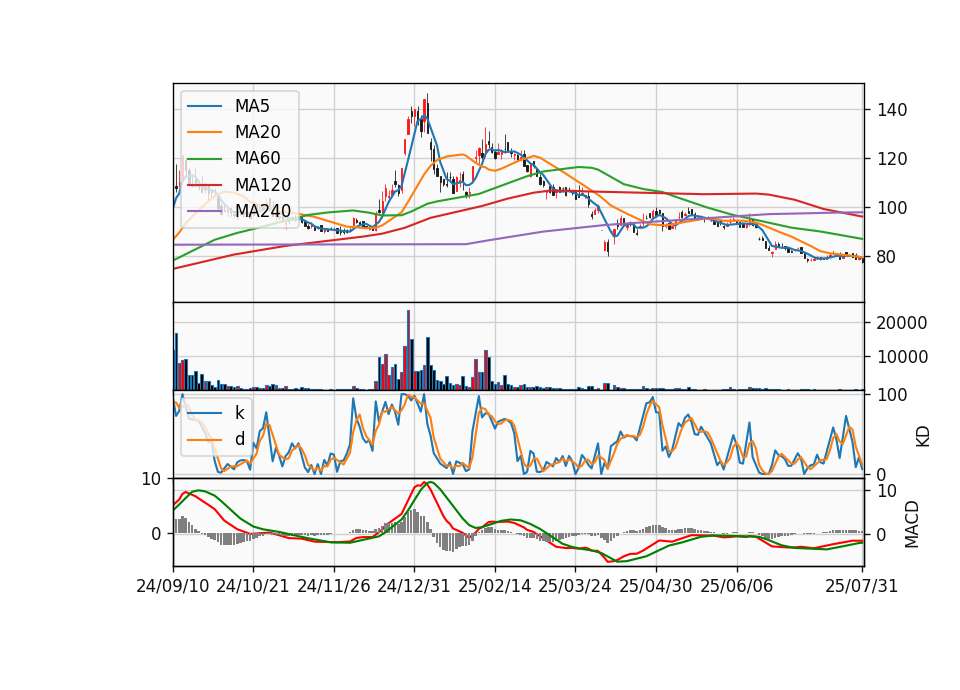Click the green MA60 legend line swatch

coord(204,159)
